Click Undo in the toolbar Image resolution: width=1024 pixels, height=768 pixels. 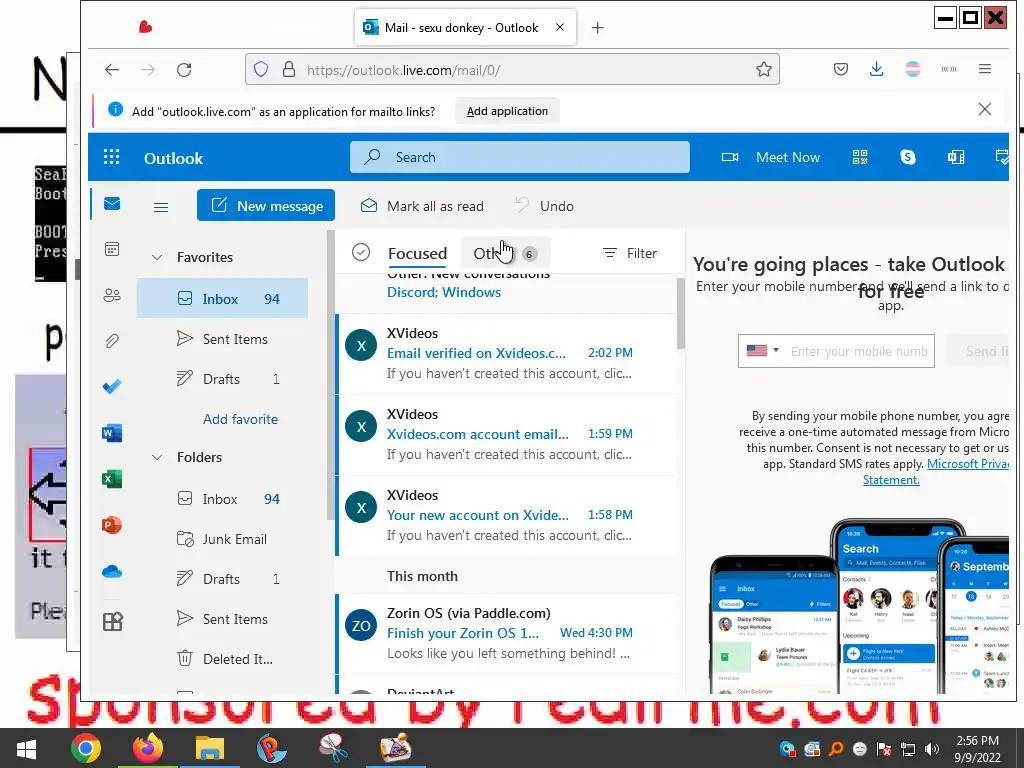tap(545, 206)
